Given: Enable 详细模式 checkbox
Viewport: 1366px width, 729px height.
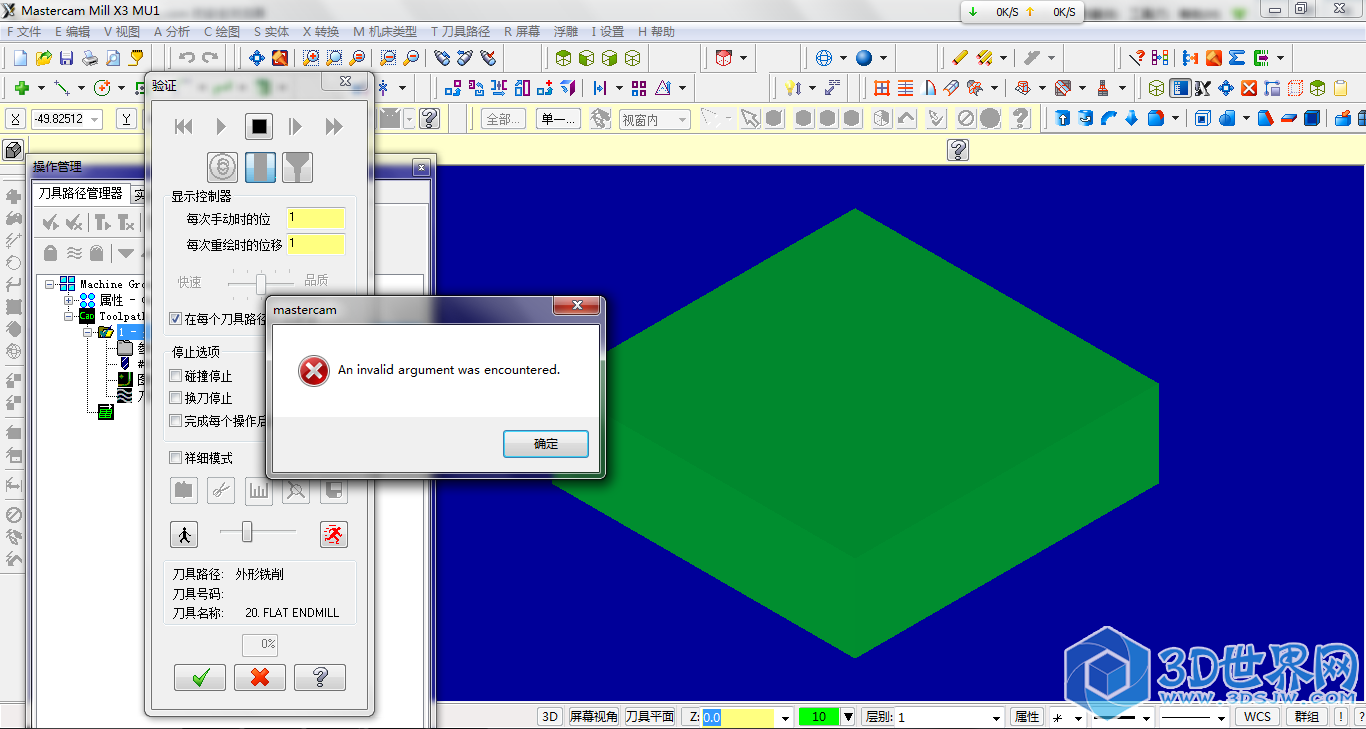Looking at the screenshot, I should coord(176,458).
